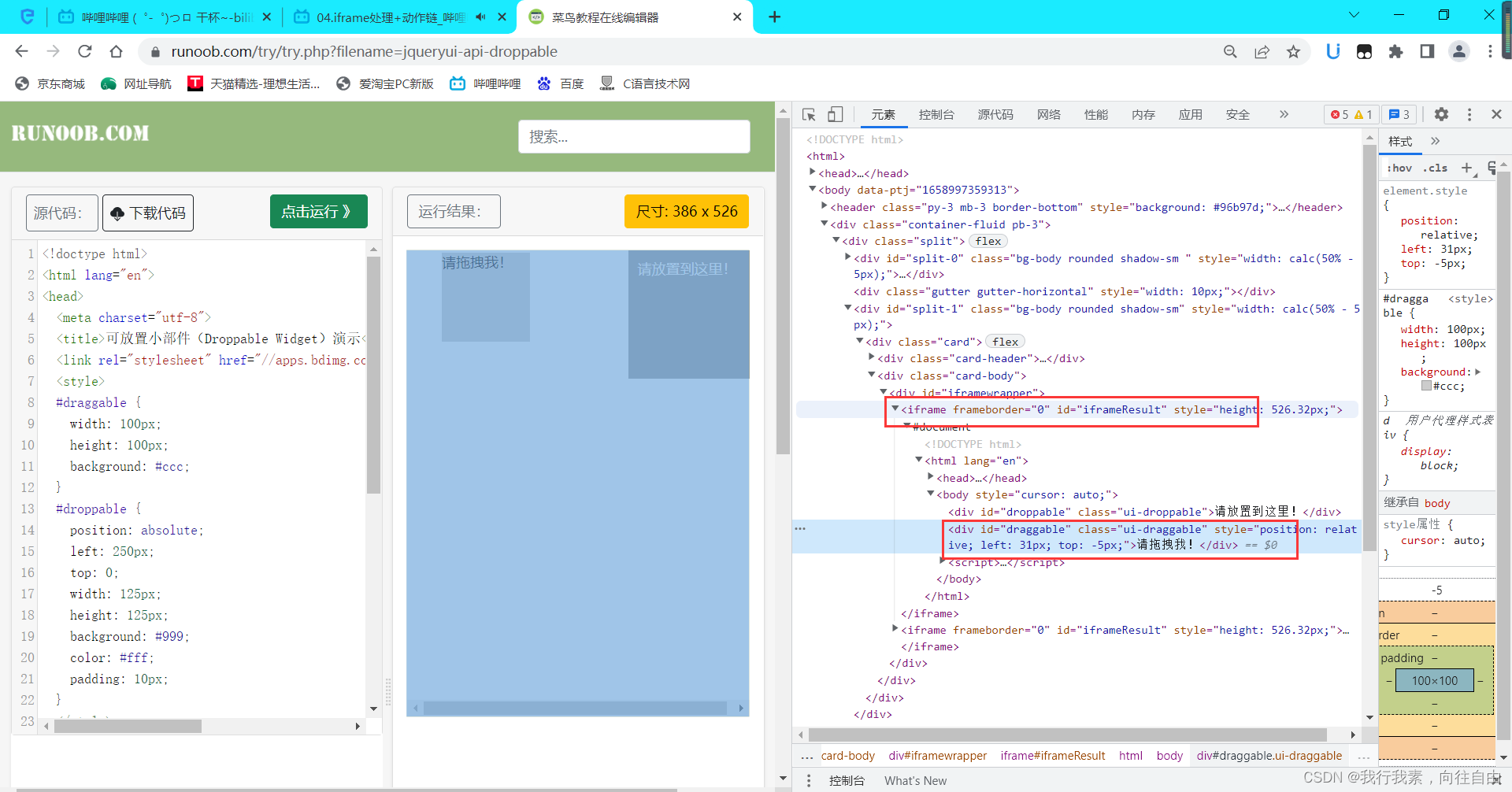Select breadcrumb div#iframewrapper
This screenshot has height=792, width=1512.
coord(937,756)
